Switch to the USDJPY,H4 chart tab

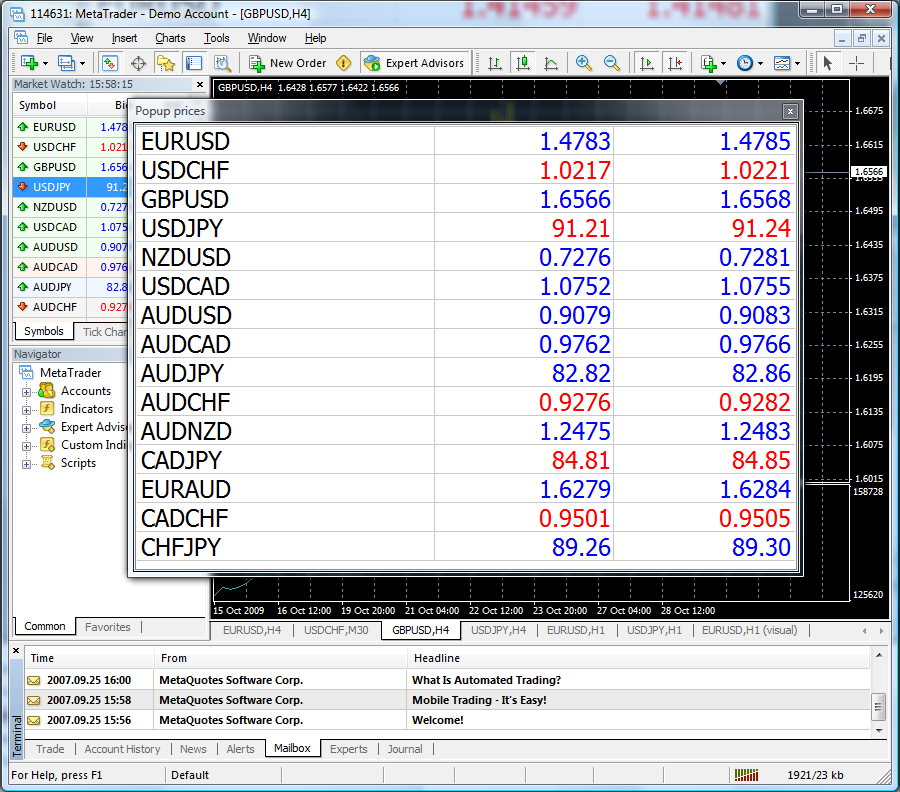[498, 630]
